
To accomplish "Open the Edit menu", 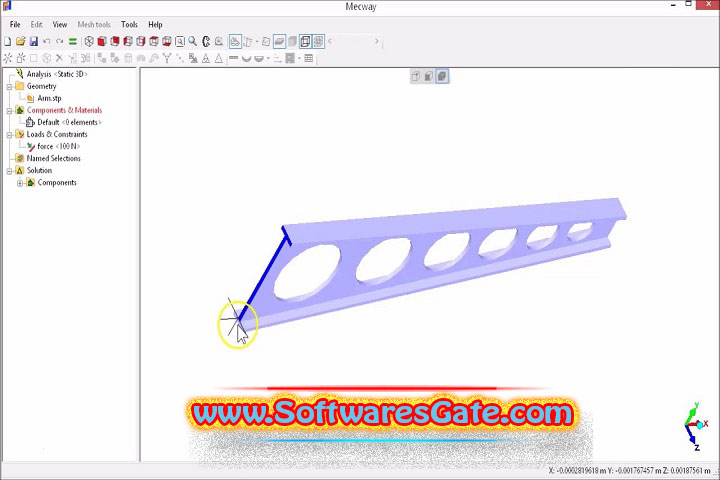I will point(36,24).
